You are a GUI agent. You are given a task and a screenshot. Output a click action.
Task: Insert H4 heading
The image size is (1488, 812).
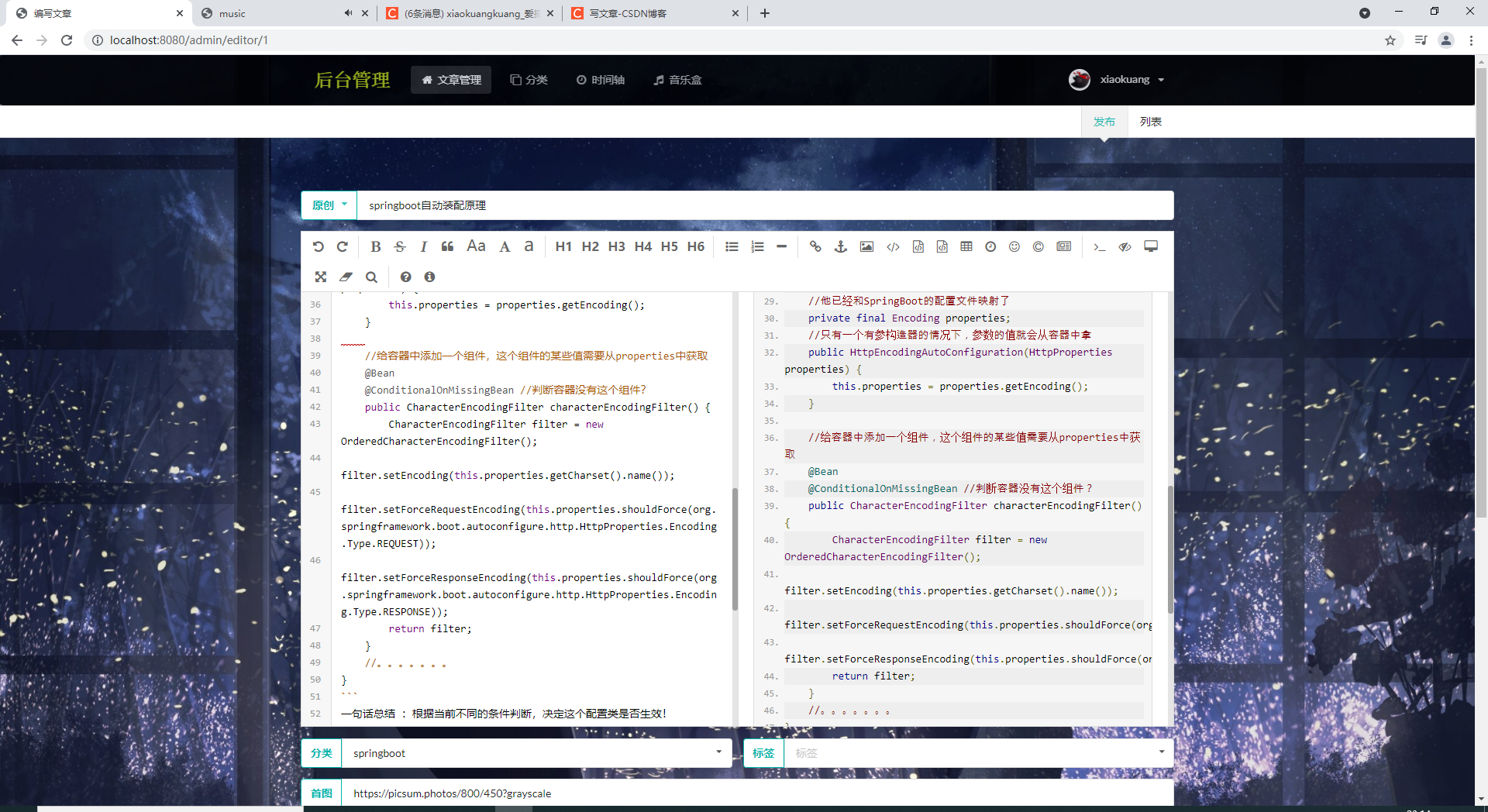(x=642, y=246)
